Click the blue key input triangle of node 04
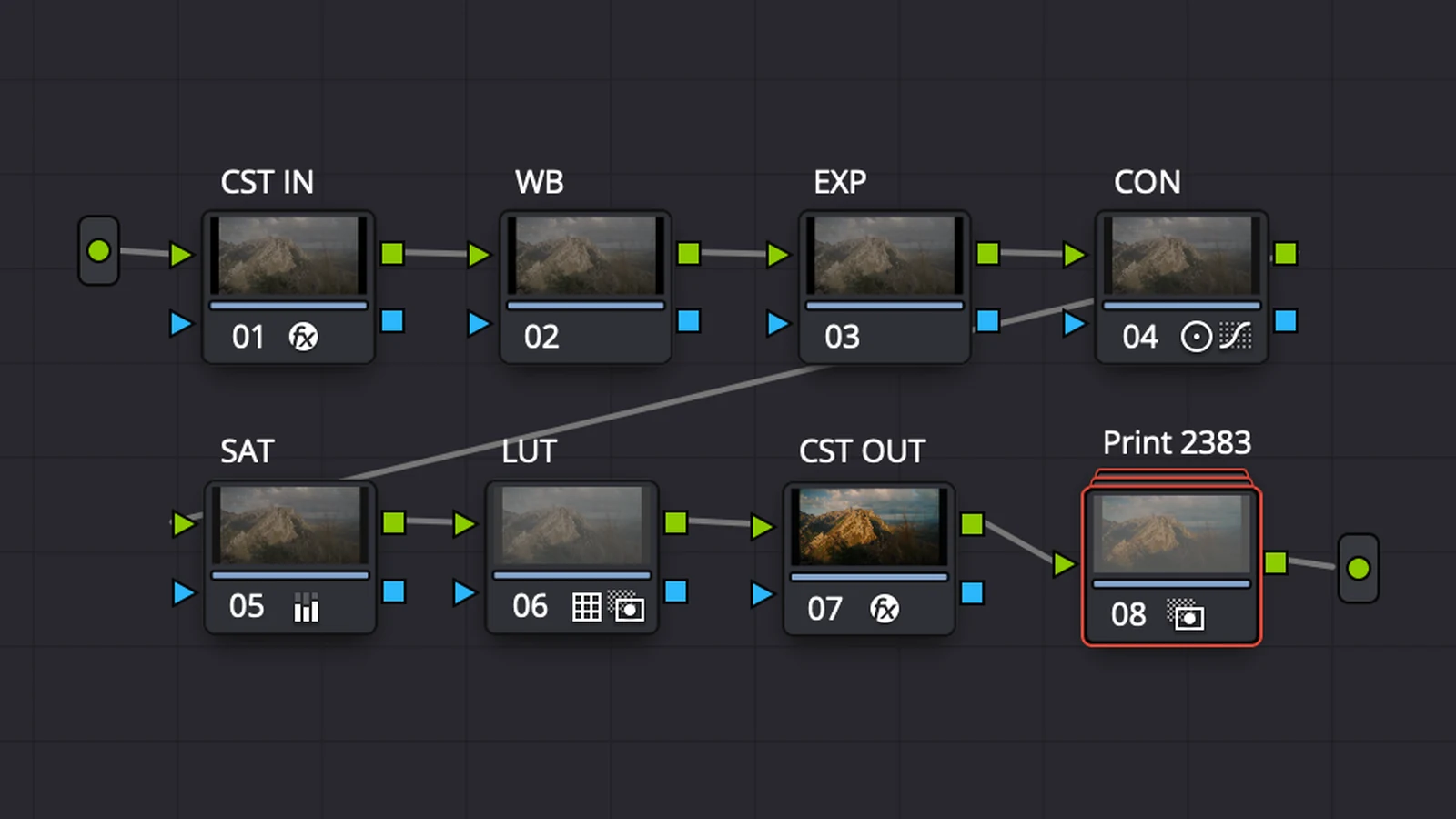This screenshot has width=1456, height=819. point(1075,323)
